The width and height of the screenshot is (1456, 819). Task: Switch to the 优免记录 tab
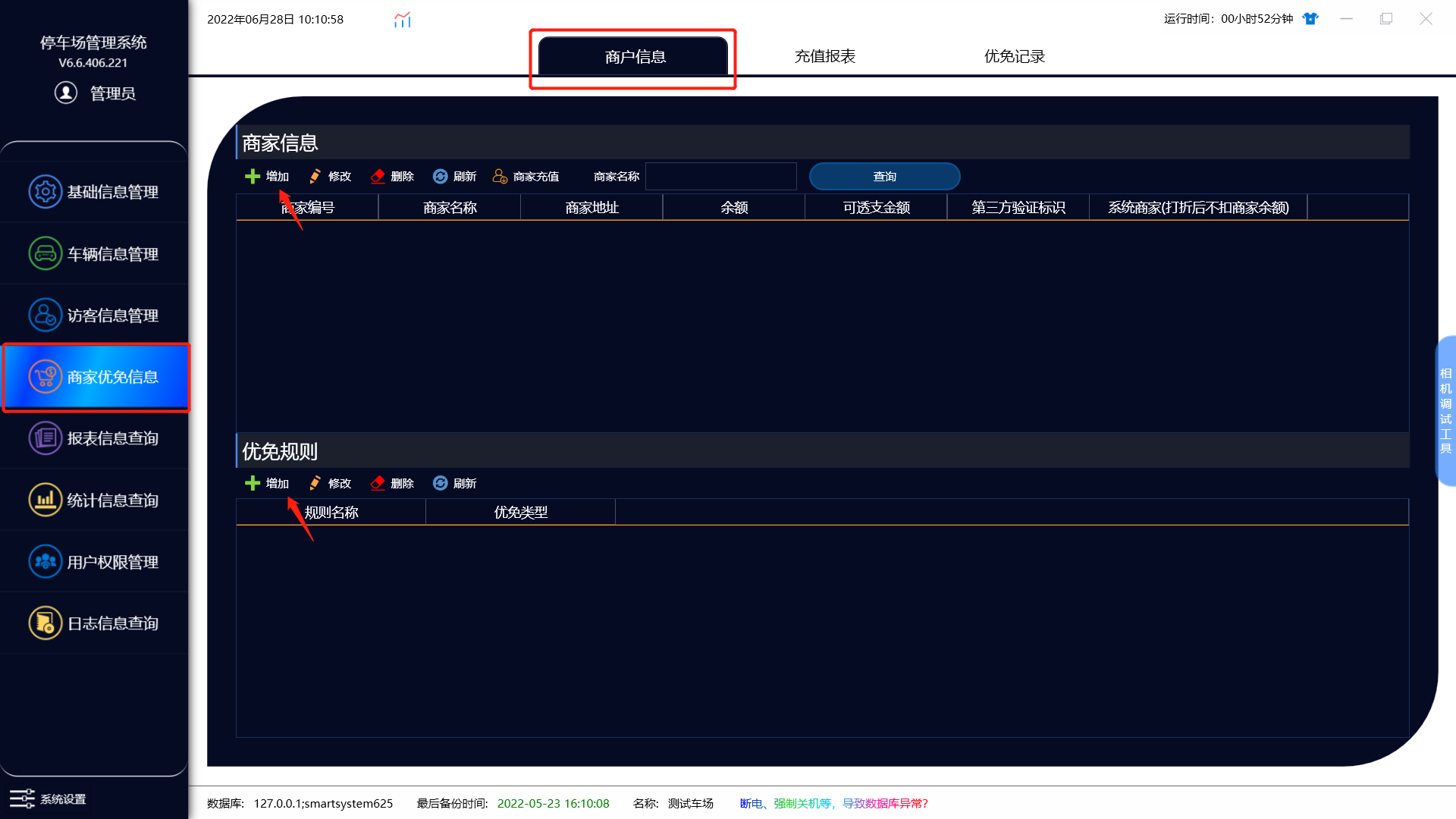(1014, 56)
